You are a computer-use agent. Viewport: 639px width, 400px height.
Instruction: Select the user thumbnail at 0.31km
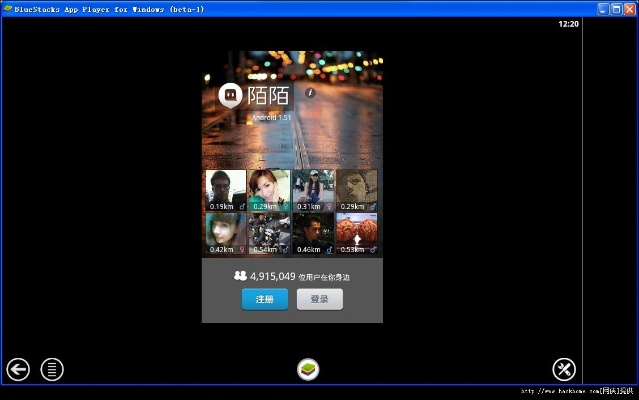click(312, 190)
